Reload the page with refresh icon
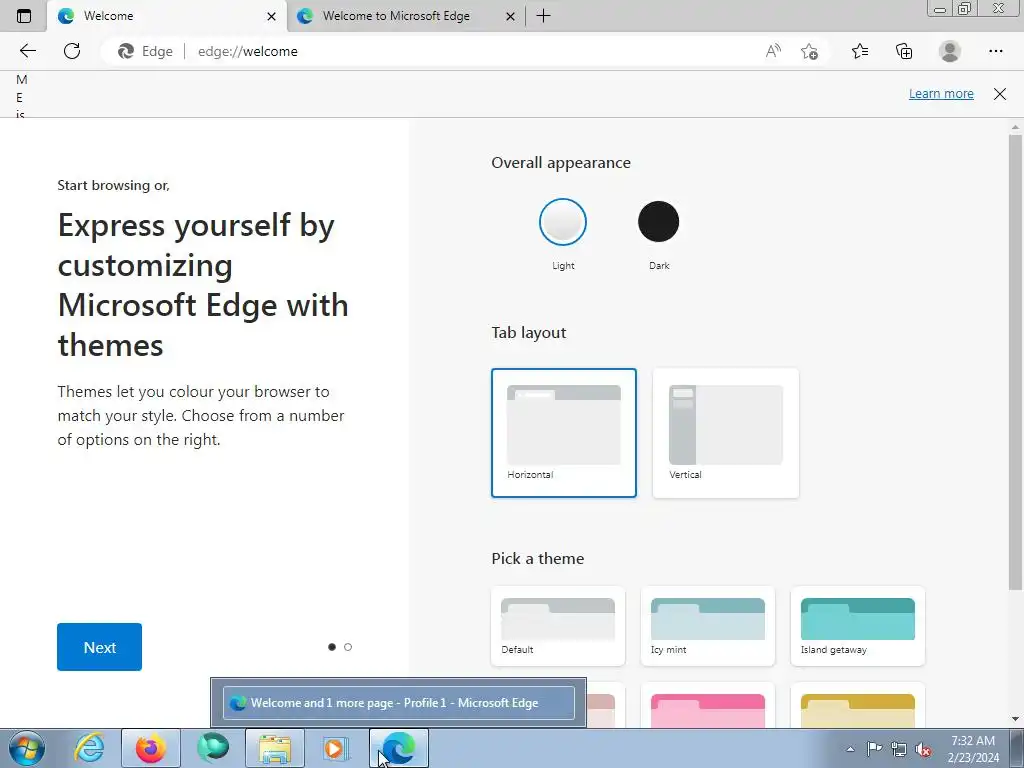This screenshot has width=1024, height=768. (x=72, y=51)
